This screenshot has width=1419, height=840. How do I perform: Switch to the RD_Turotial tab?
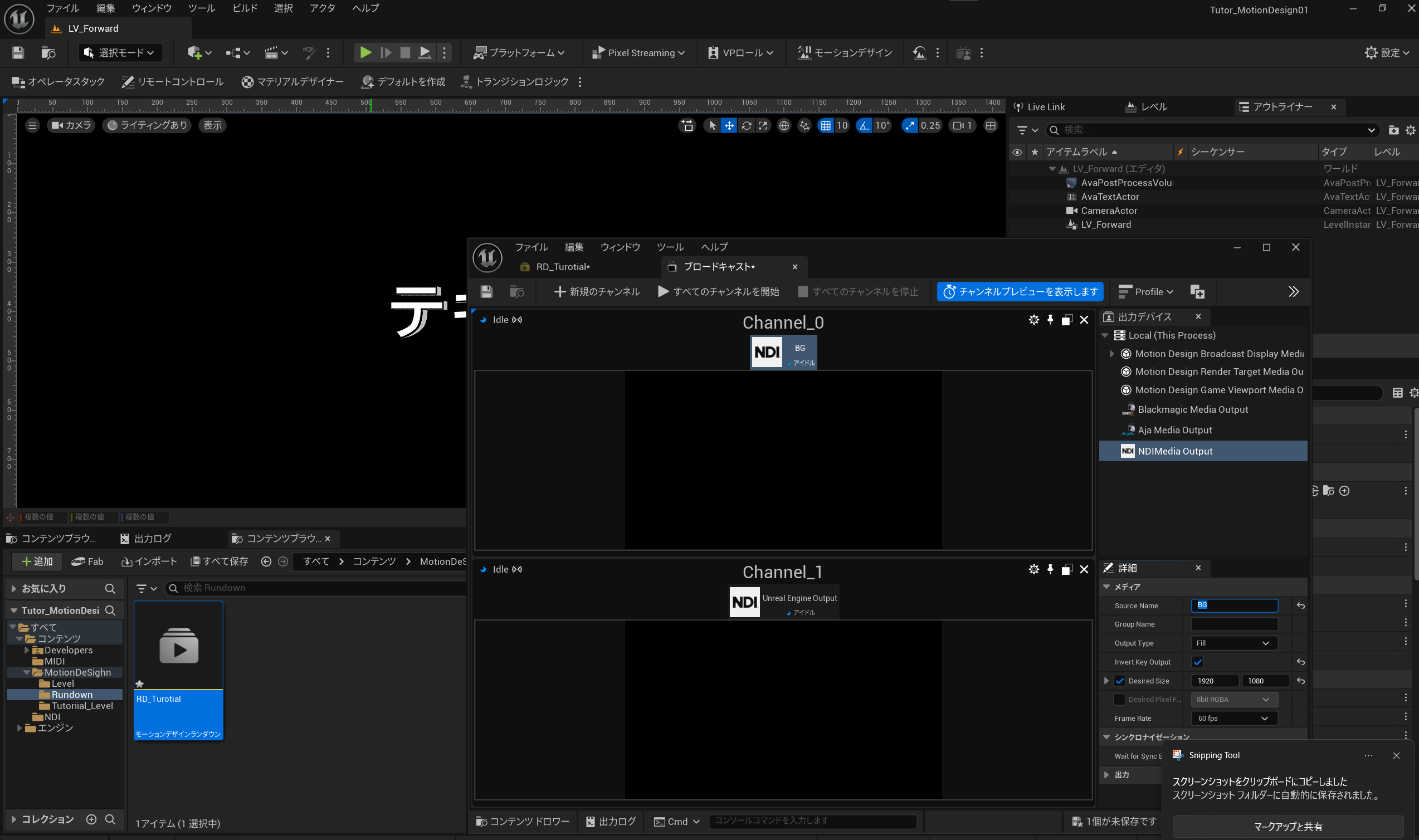(562, 267)
